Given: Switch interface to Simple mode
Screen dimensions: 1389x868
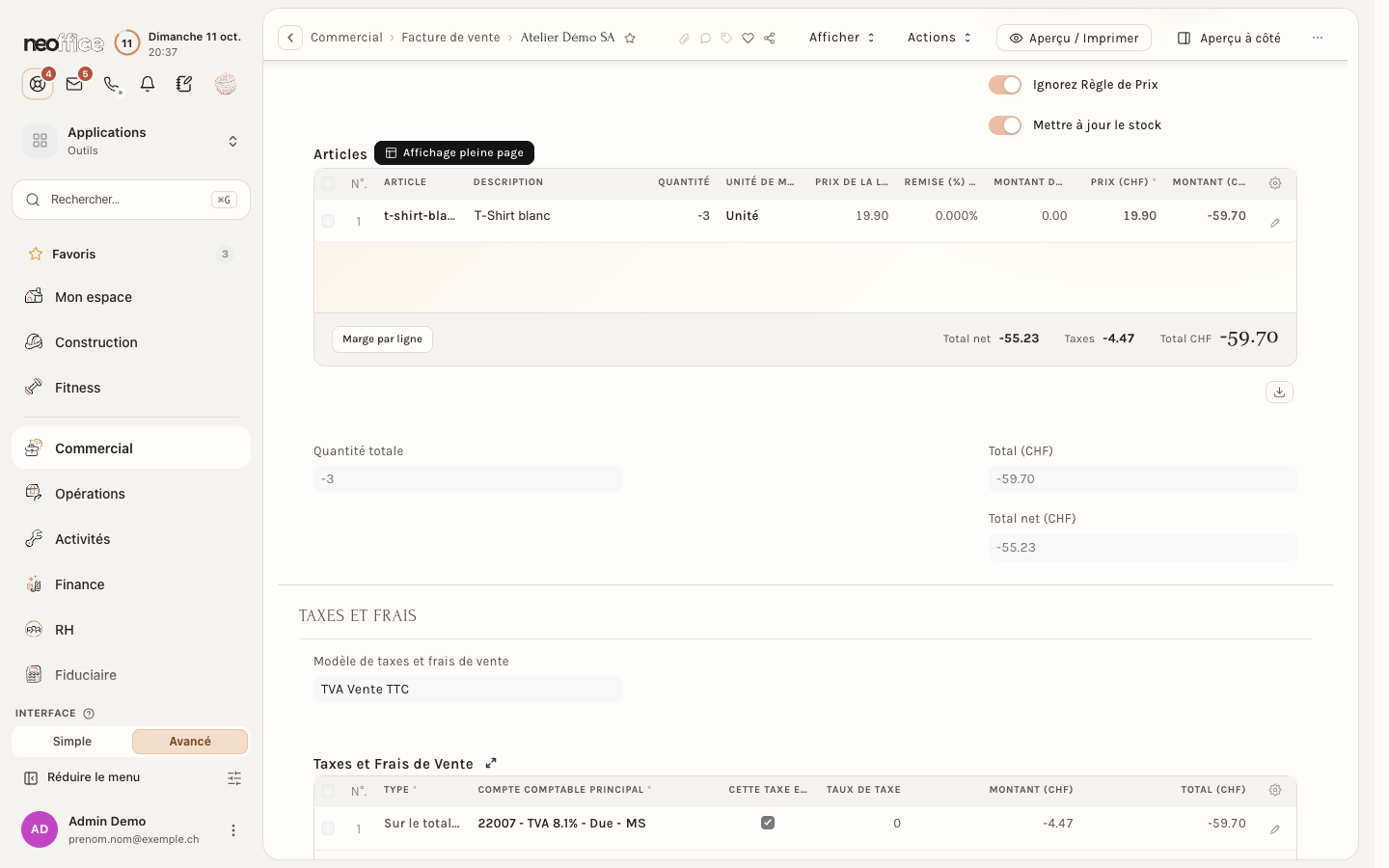Looking at the screenshot, I should tap(72, 742).
